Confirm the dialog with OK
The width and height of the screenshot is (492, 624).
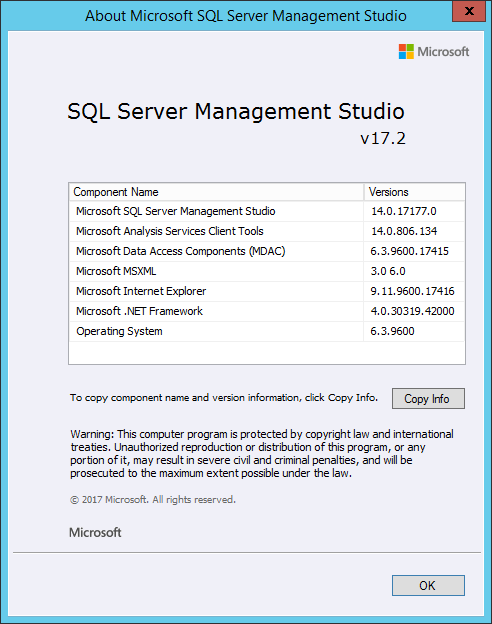click(428, 585)
